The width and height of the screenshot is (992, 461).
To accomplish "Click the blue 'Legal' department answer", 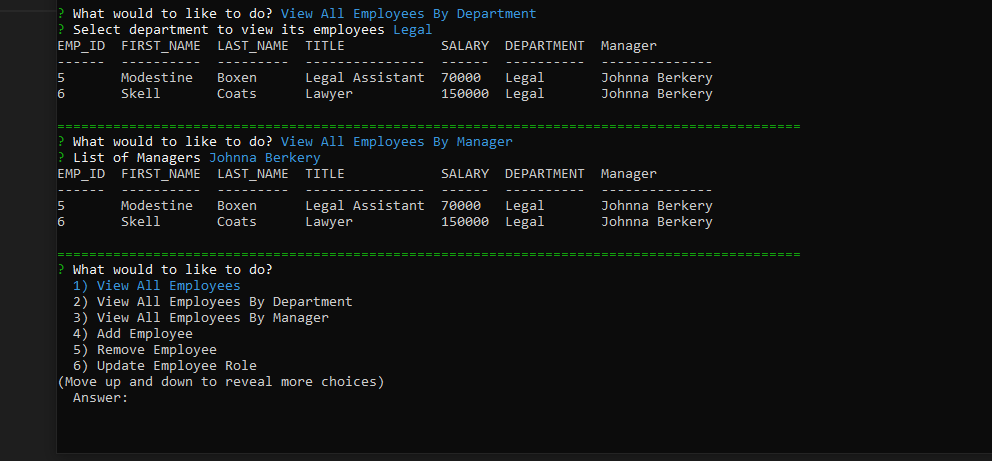I will point(412,30).
